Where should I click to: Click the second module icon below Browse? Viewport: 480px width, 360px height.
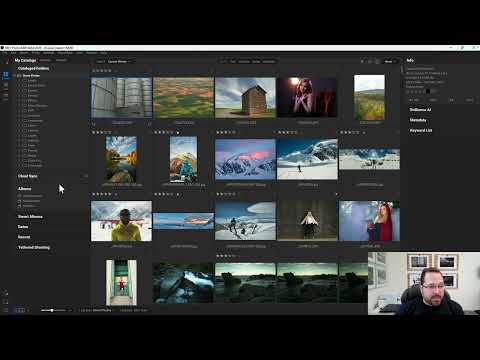pos(6,86)
